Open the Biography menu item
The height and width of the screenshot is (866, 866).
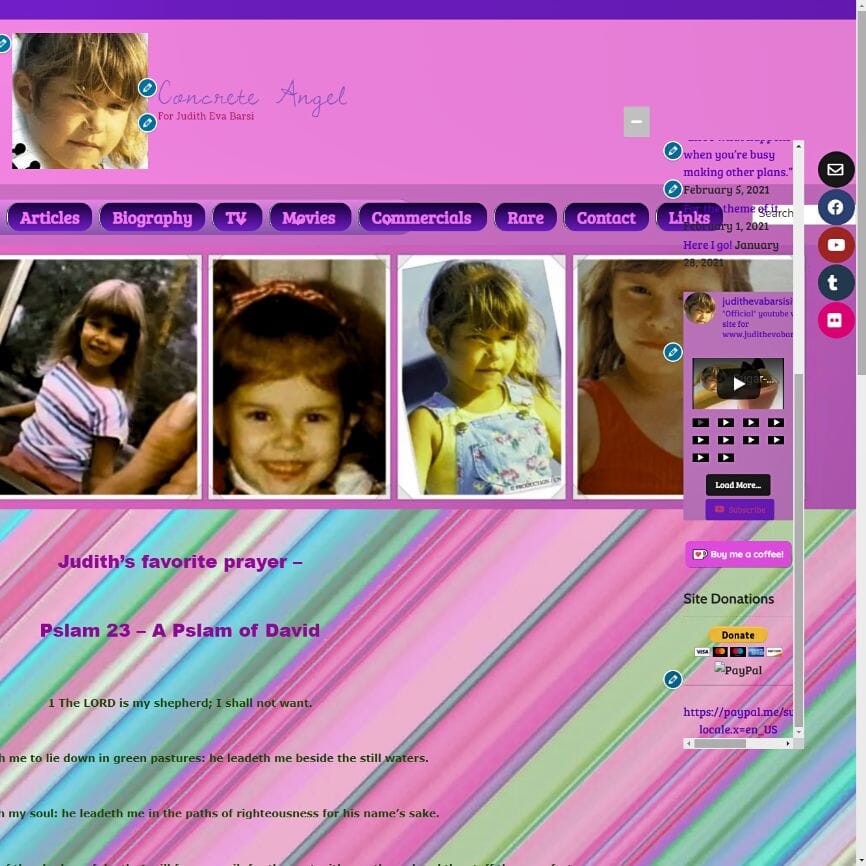[152, 218]
